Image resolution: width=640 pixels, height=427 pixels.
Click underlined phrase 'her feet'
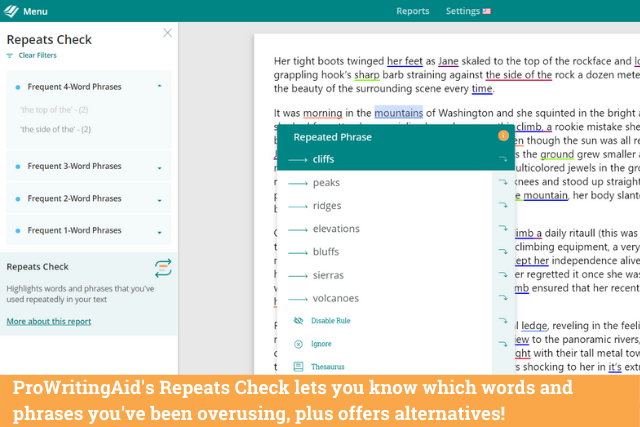[404, 61]
